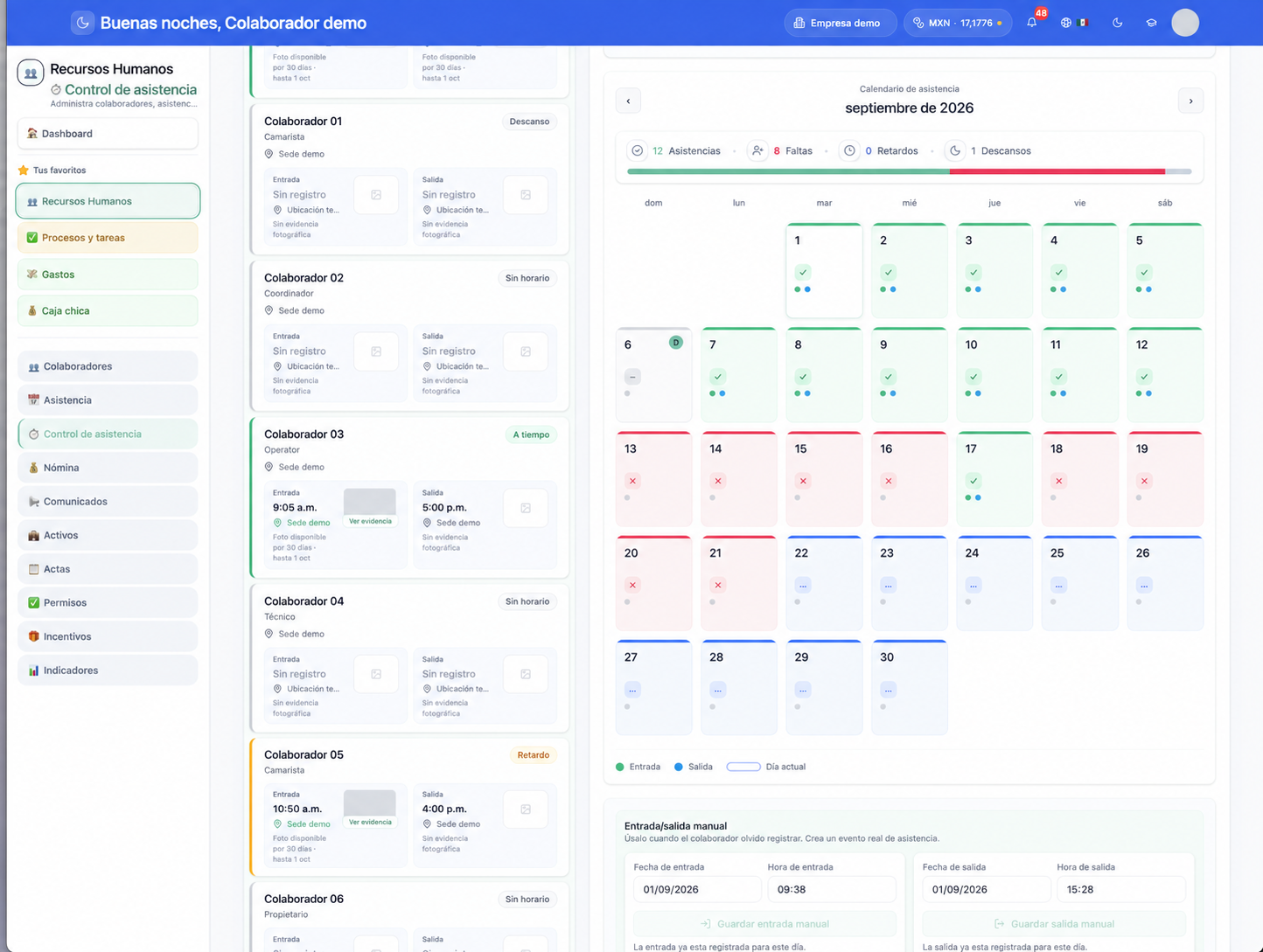Screen dimensions: 1263x952
Task: Navigate to Asistencia section
Action: [108, 400]
